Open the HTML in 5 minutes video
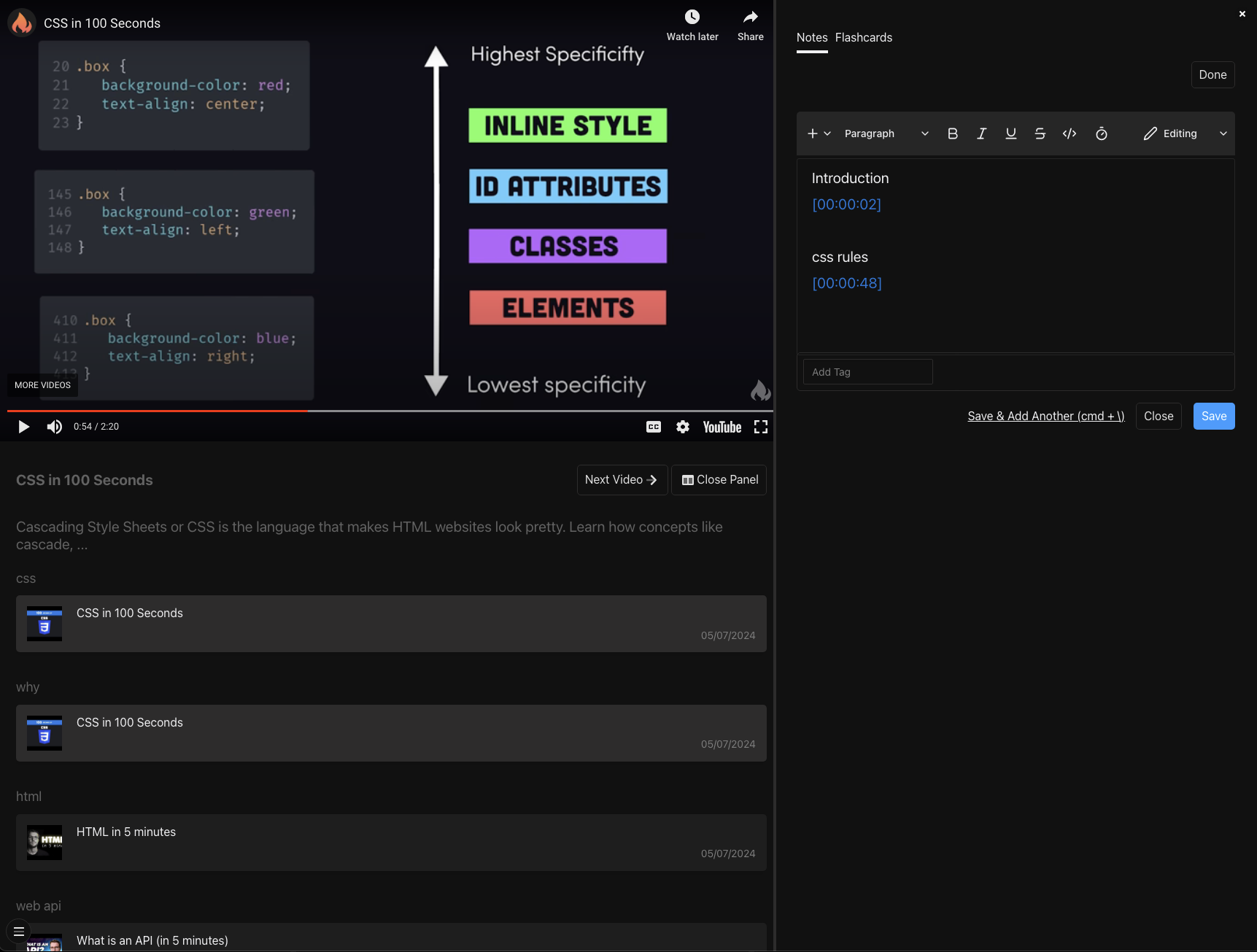The image size is (1257, 952). (391, 843)
